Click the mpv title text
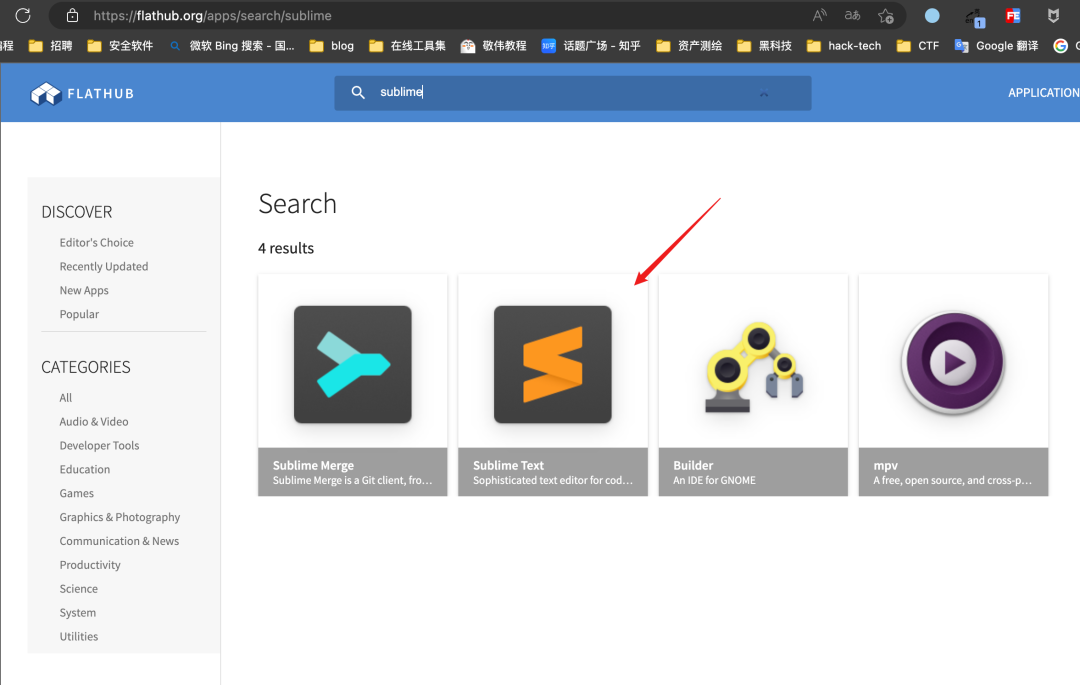This screenshot has height=685, width=1080. [886, 466]
